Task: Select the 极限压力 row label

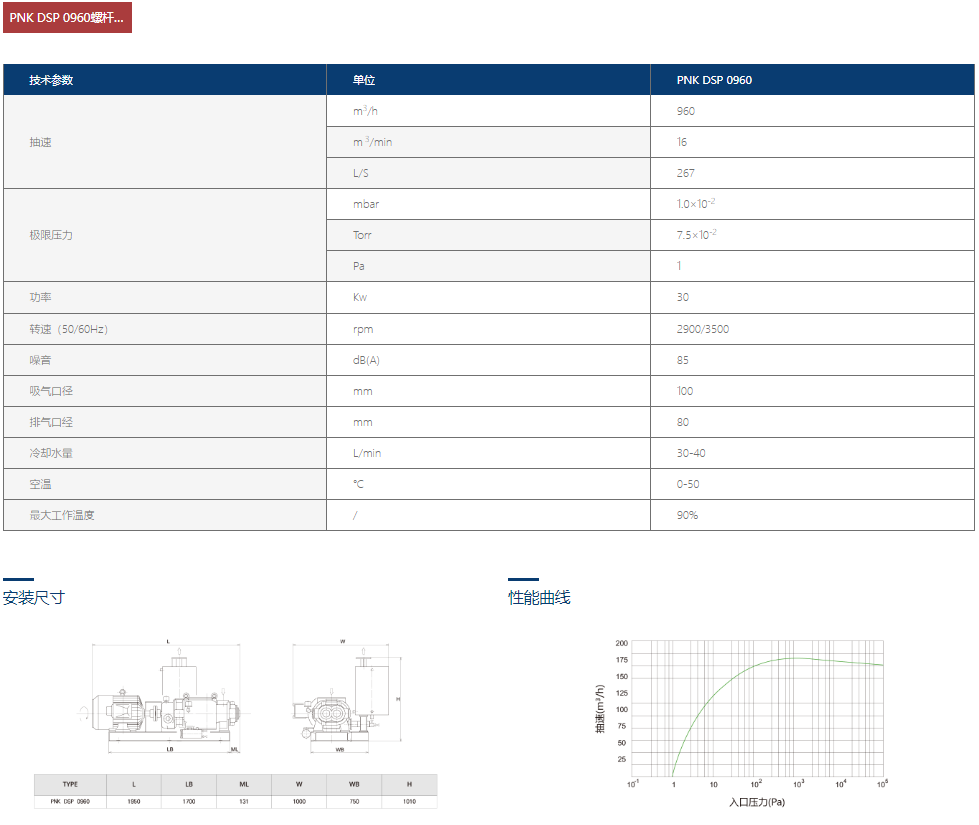Action: coord(51,235)
